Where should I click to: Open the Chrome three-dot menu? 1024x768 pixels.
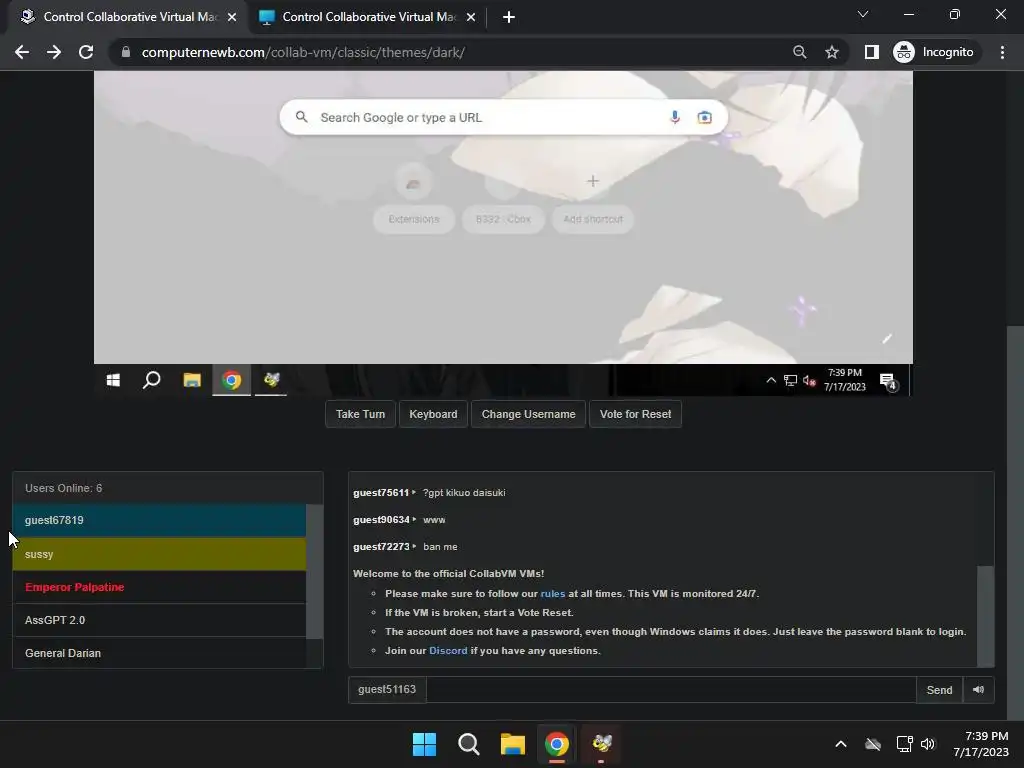click(1002, 52)
